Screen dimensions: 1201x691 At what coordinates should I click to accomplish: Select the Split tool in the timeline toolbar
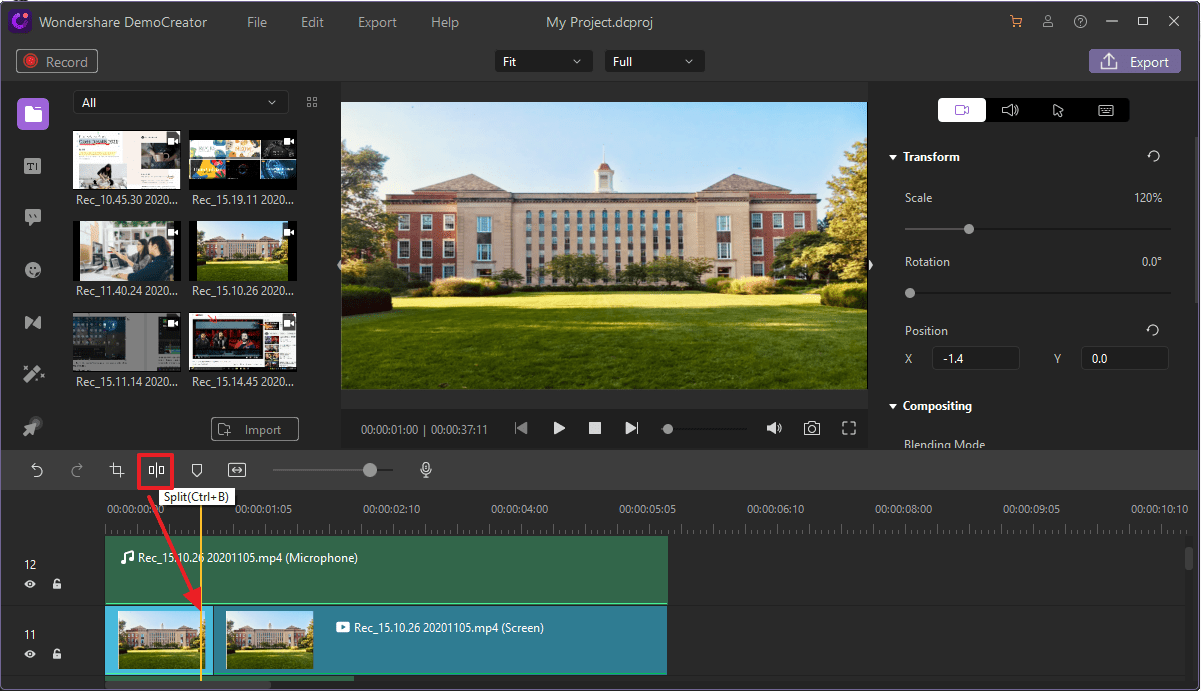155,470
